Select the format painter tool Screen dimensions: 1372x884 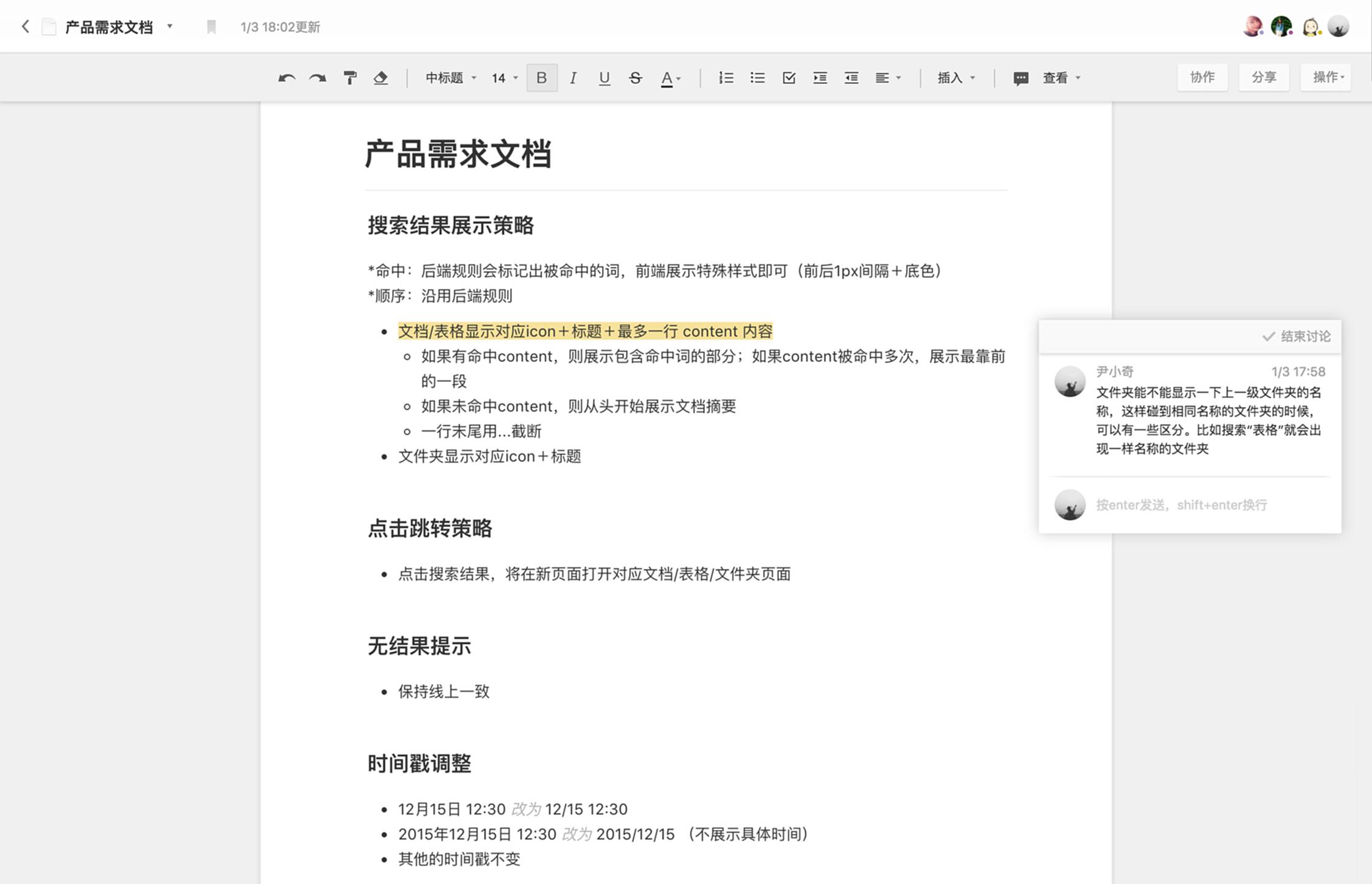(350, 78)
